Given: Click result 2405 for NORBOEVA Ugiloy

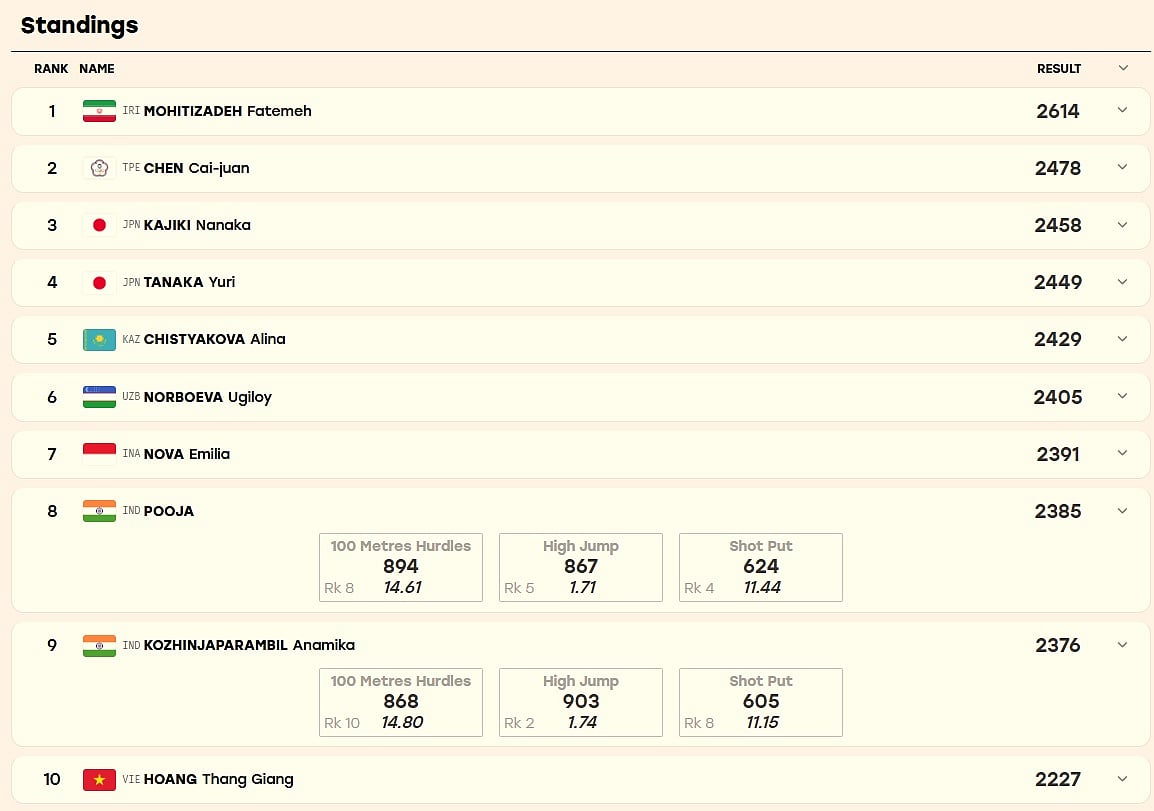Looking at the screenshot, I should point(1058,397).
